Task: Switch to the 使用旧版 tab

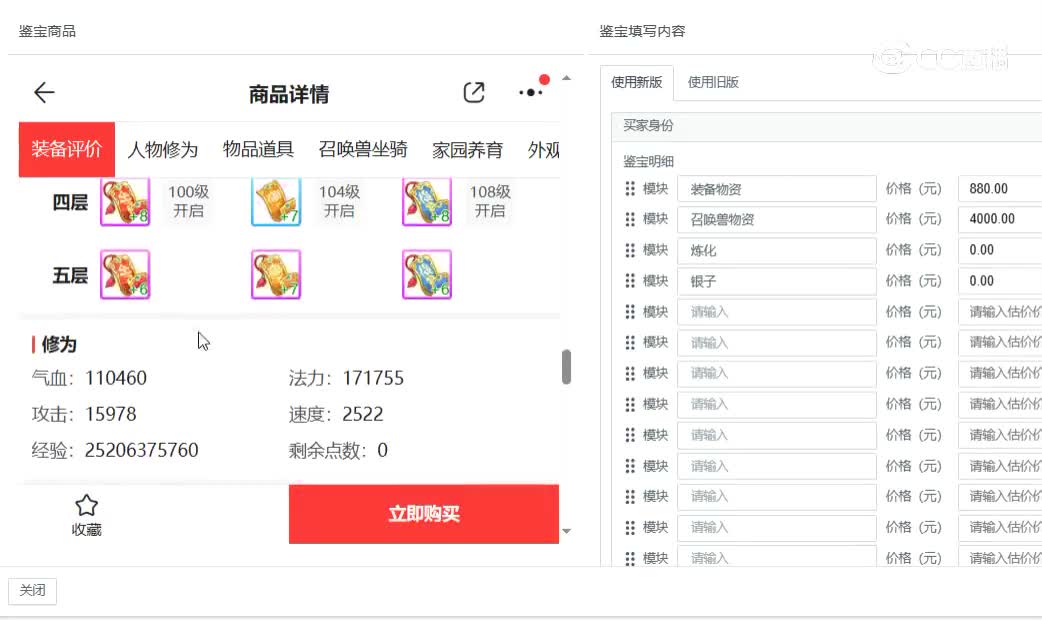Action: pyautogui.click(x=711, y=83)
